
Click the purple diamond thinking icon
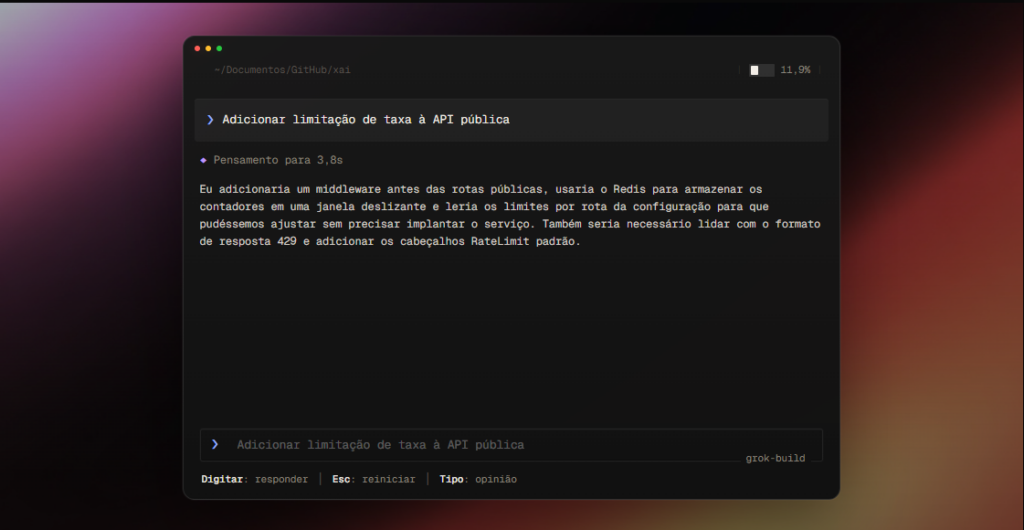pos(203,160)
